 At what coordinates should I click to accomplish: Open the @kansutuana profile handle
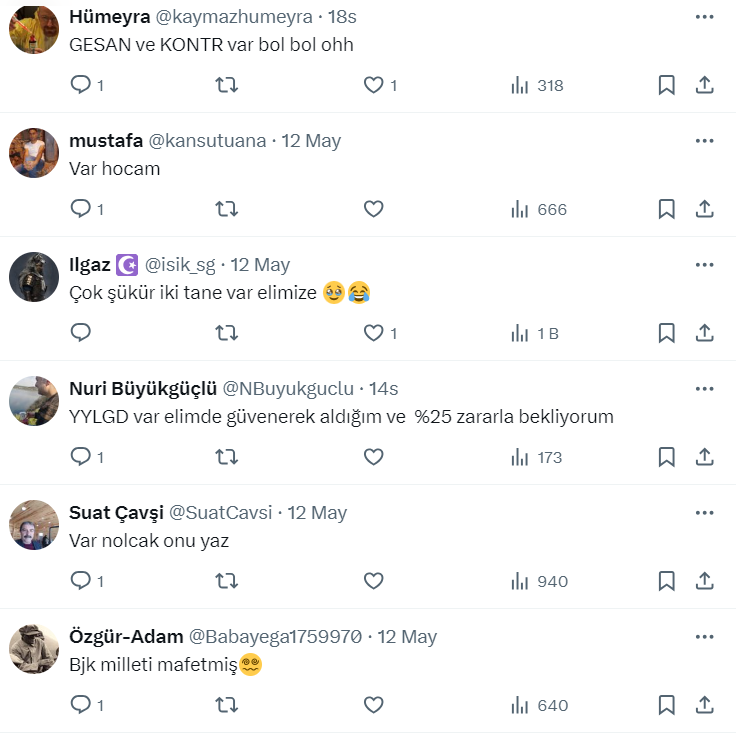tap(207, 141)
